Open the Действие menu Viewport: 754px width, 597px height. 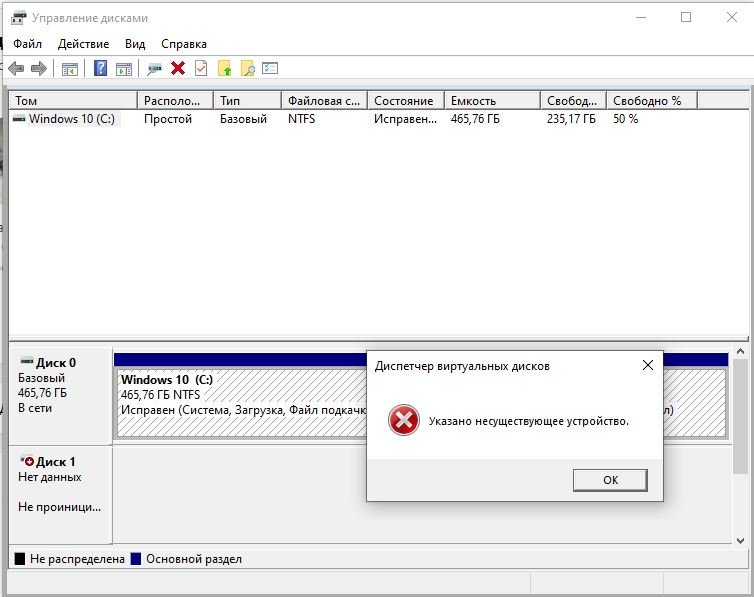[83, 44]
